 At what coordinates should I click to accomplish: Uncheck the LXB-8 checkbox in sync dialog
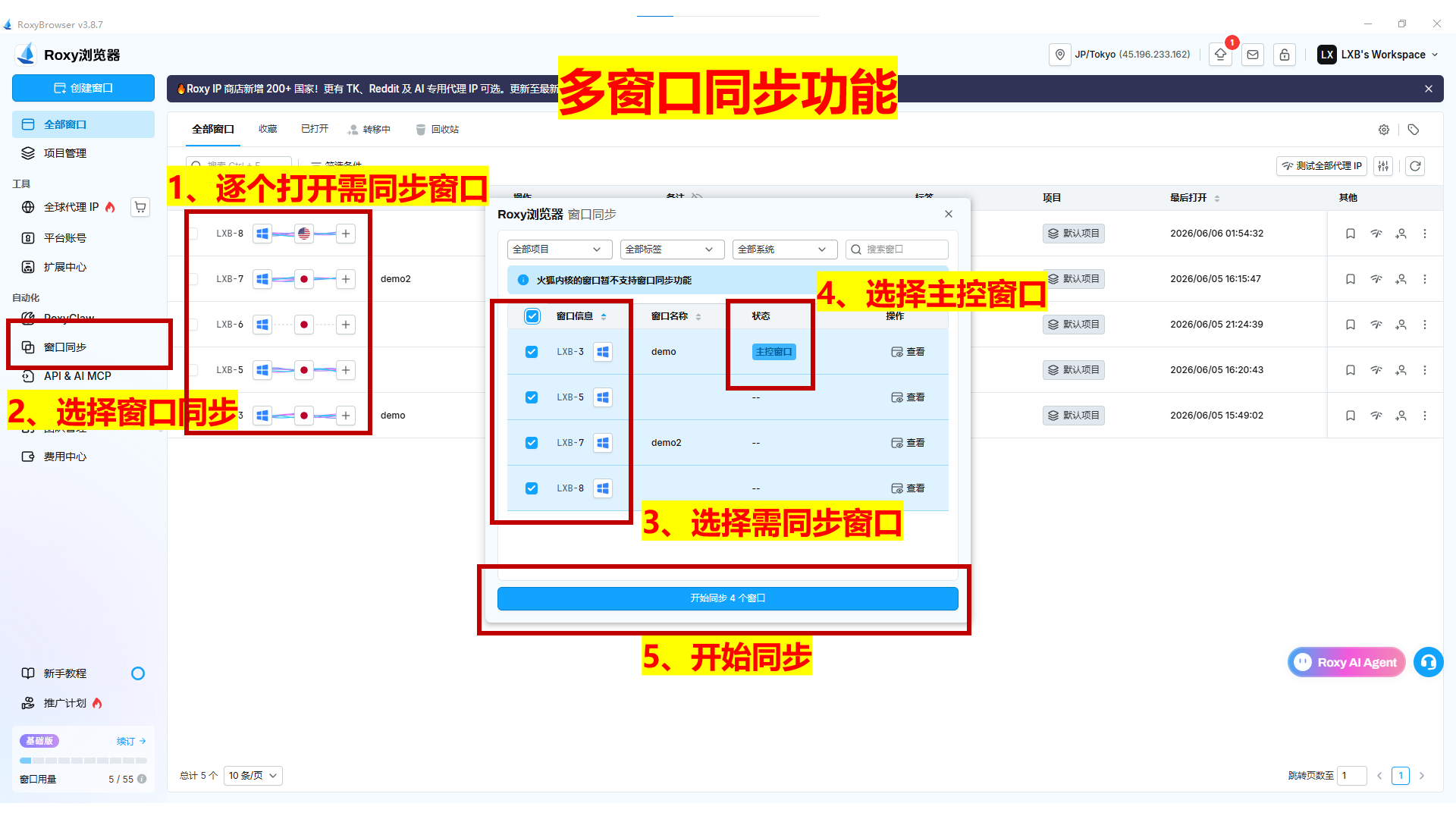point(532,488)
